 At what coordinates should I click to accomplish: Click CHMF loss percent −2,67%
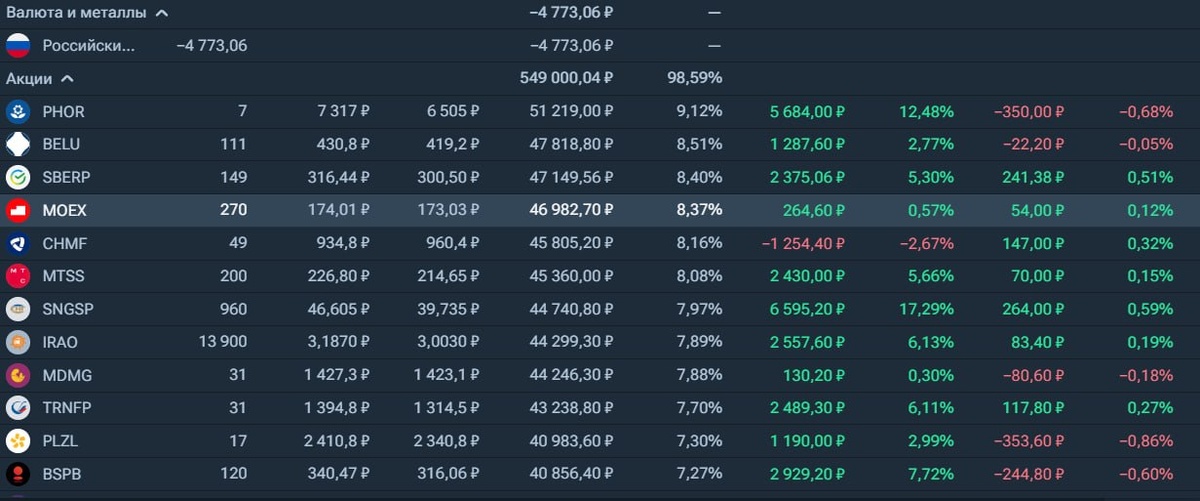[925, 244]
